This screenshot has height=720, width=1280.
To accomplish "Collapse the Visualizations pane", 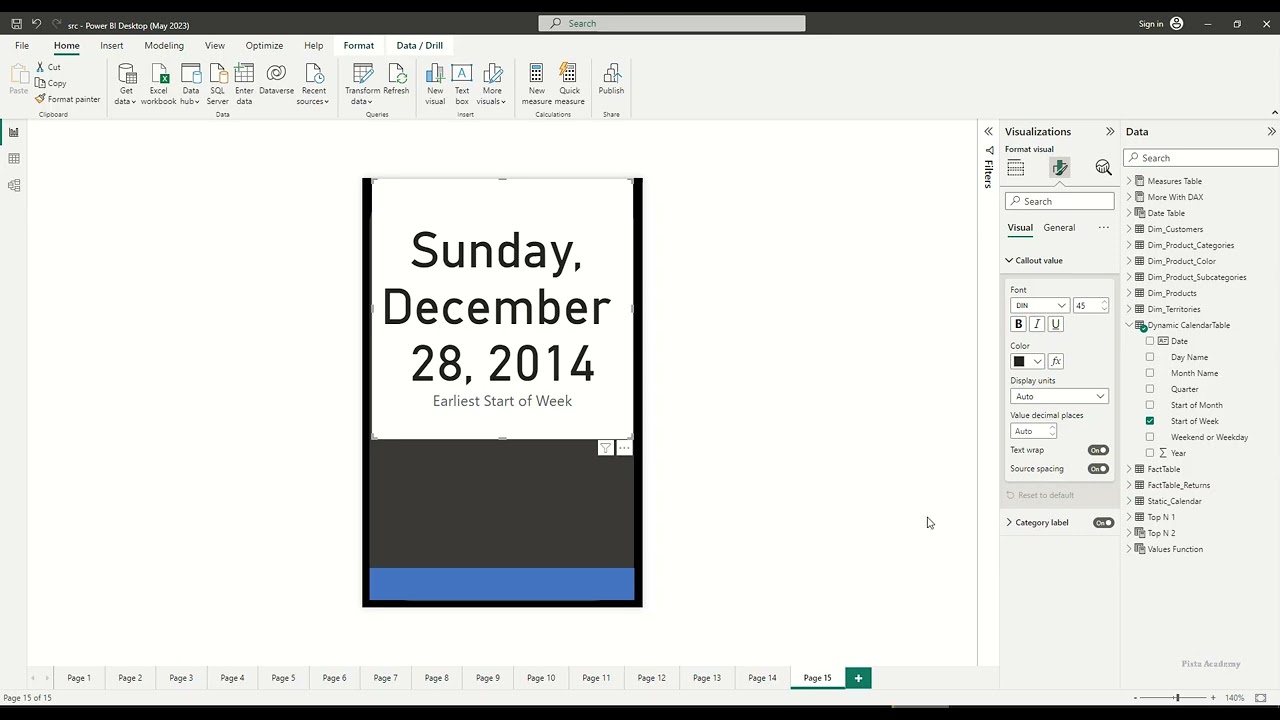I will [x=1109, y=132].
